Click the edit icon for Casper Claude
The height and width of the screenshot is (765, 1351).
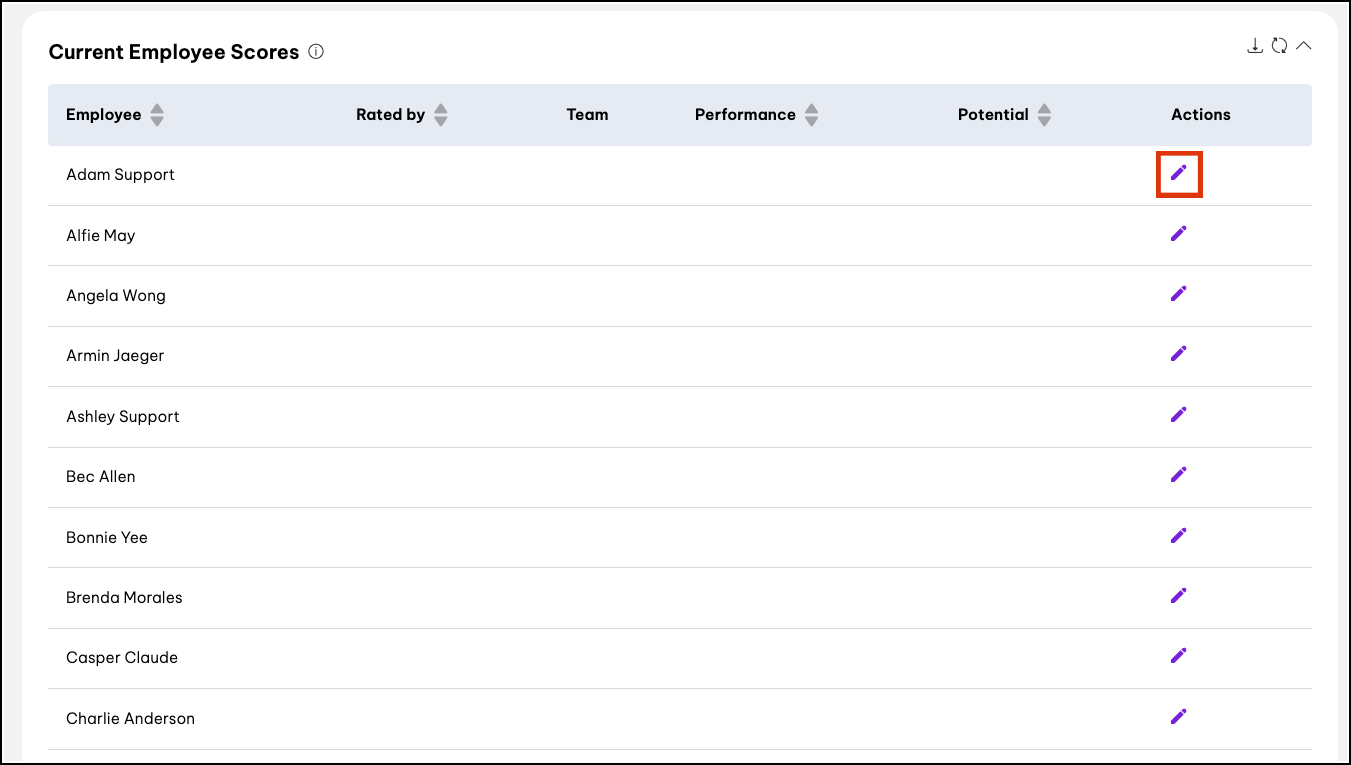click(1178, 656)
